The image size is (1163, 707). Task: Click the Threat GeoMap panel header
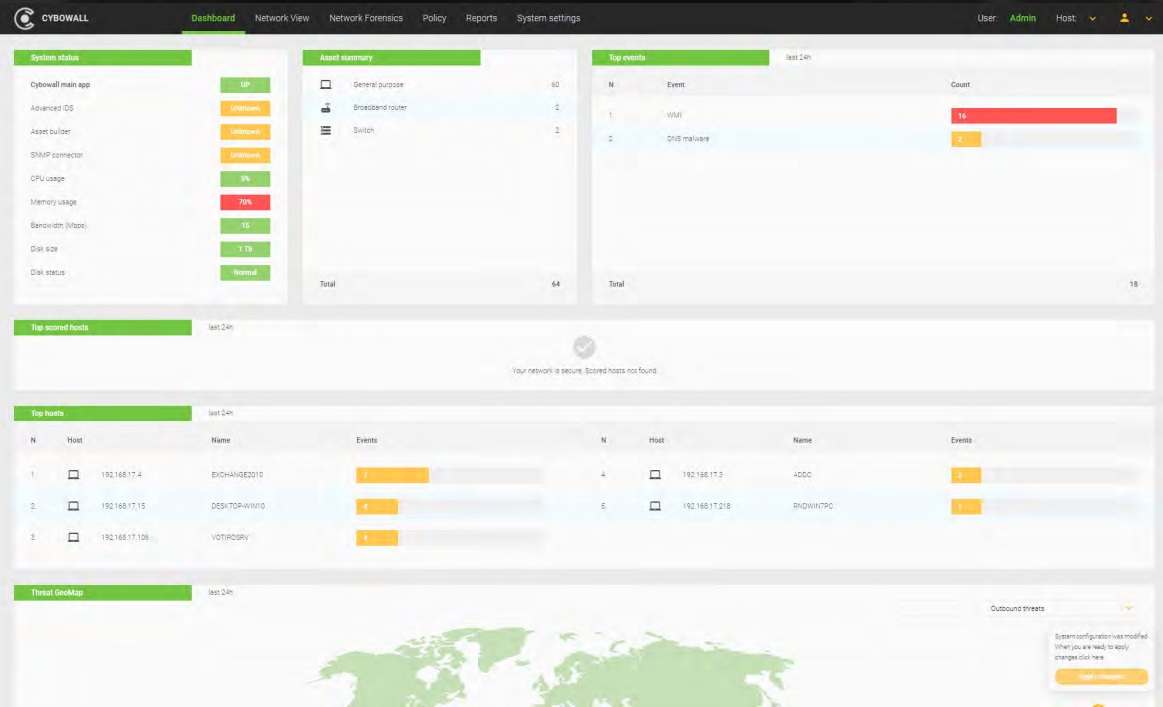pos(102,593)
